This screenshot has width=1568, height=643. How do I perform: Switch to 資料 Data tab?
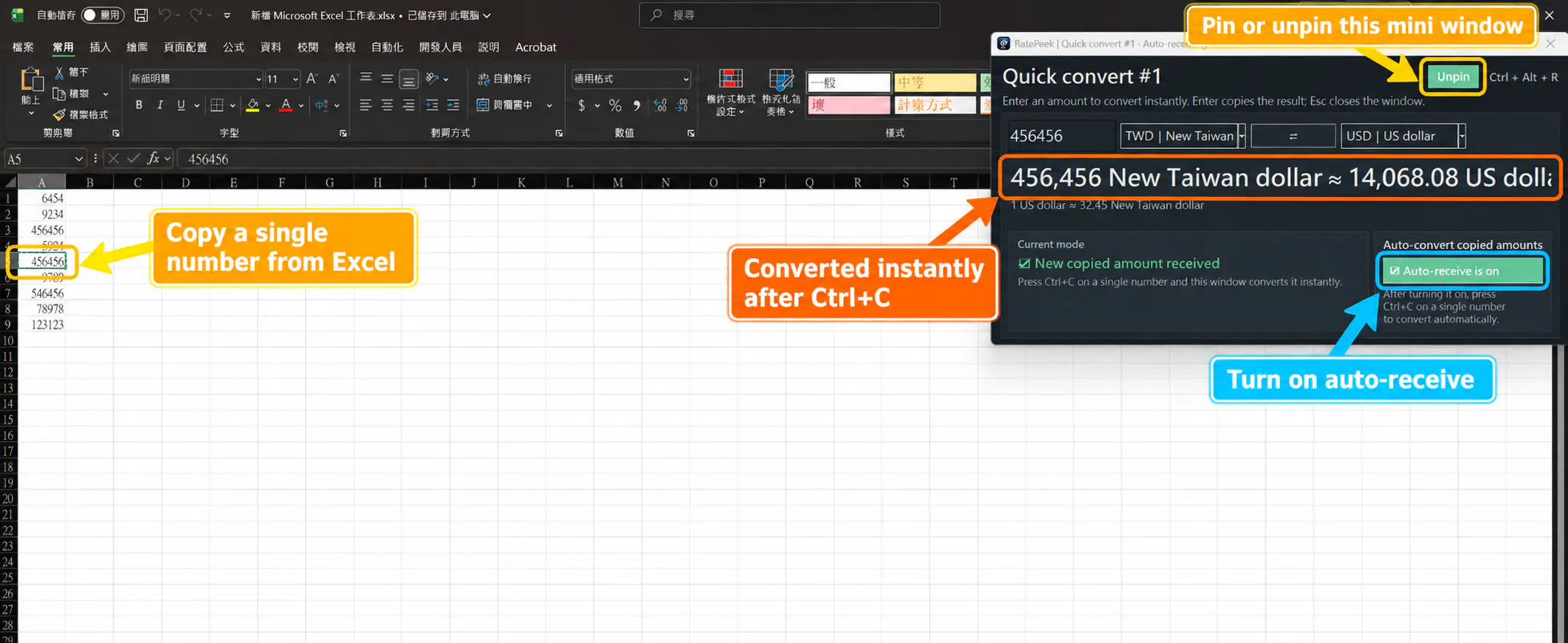(271, 47)
